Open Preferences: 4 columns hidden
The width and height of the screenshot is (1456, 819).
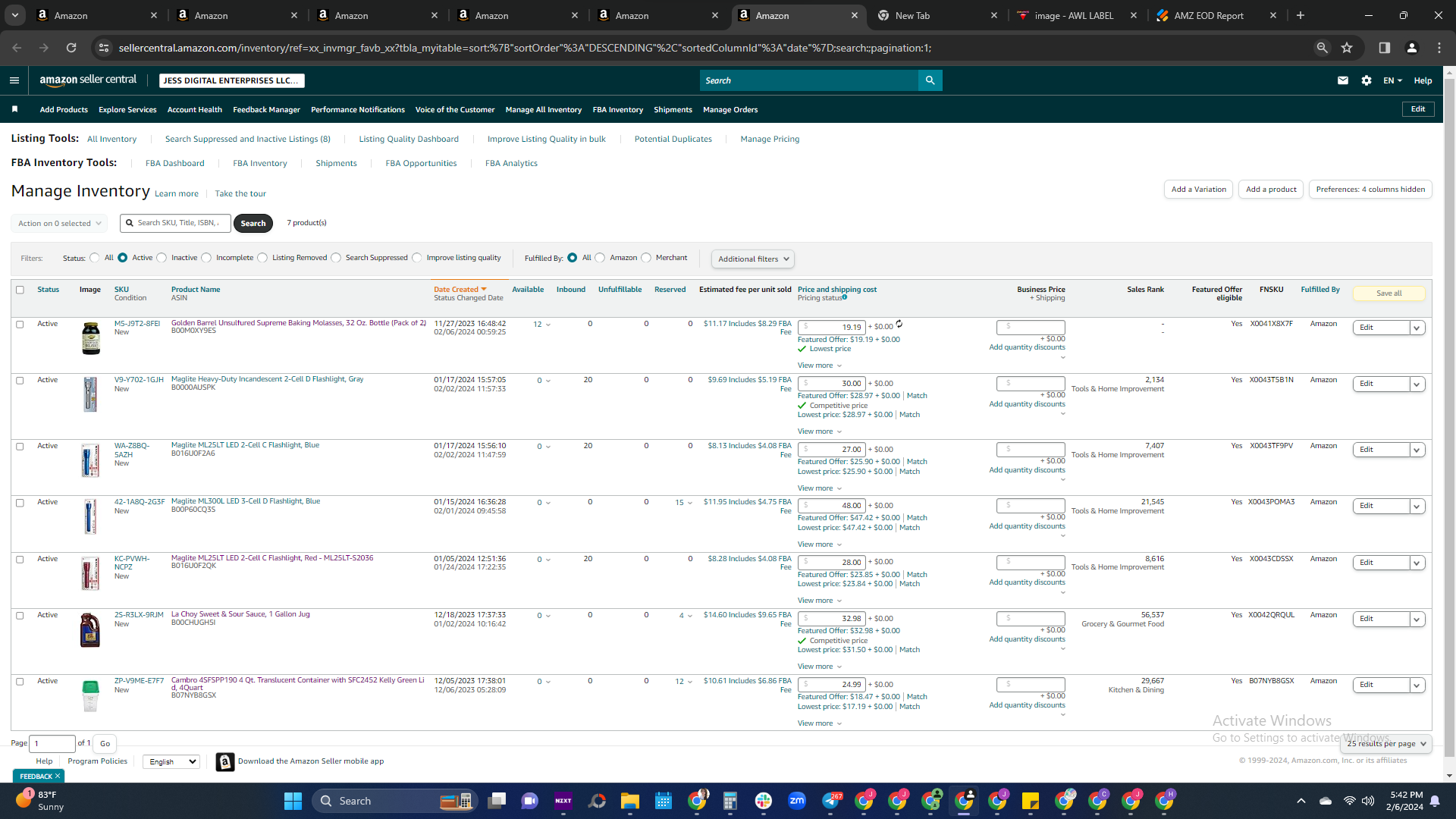point(1370,190)
